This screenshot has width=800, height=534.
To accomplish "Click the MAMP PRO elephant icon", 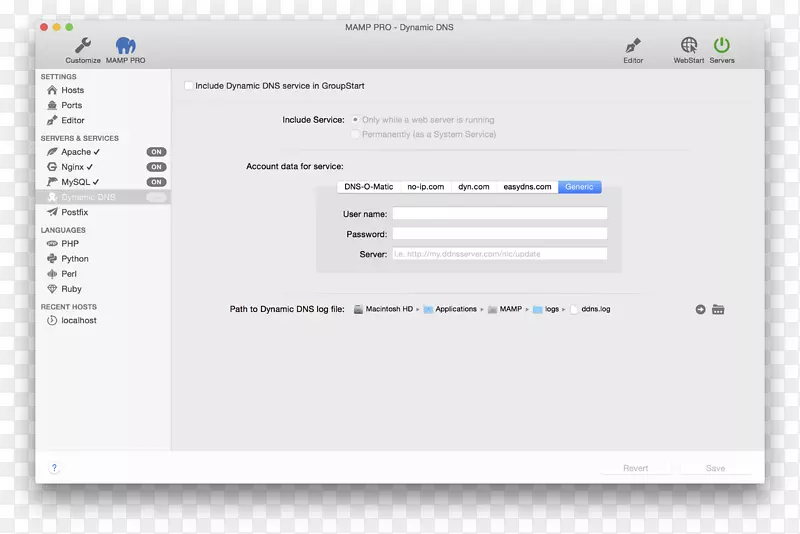I will click(x=126, y=50).
